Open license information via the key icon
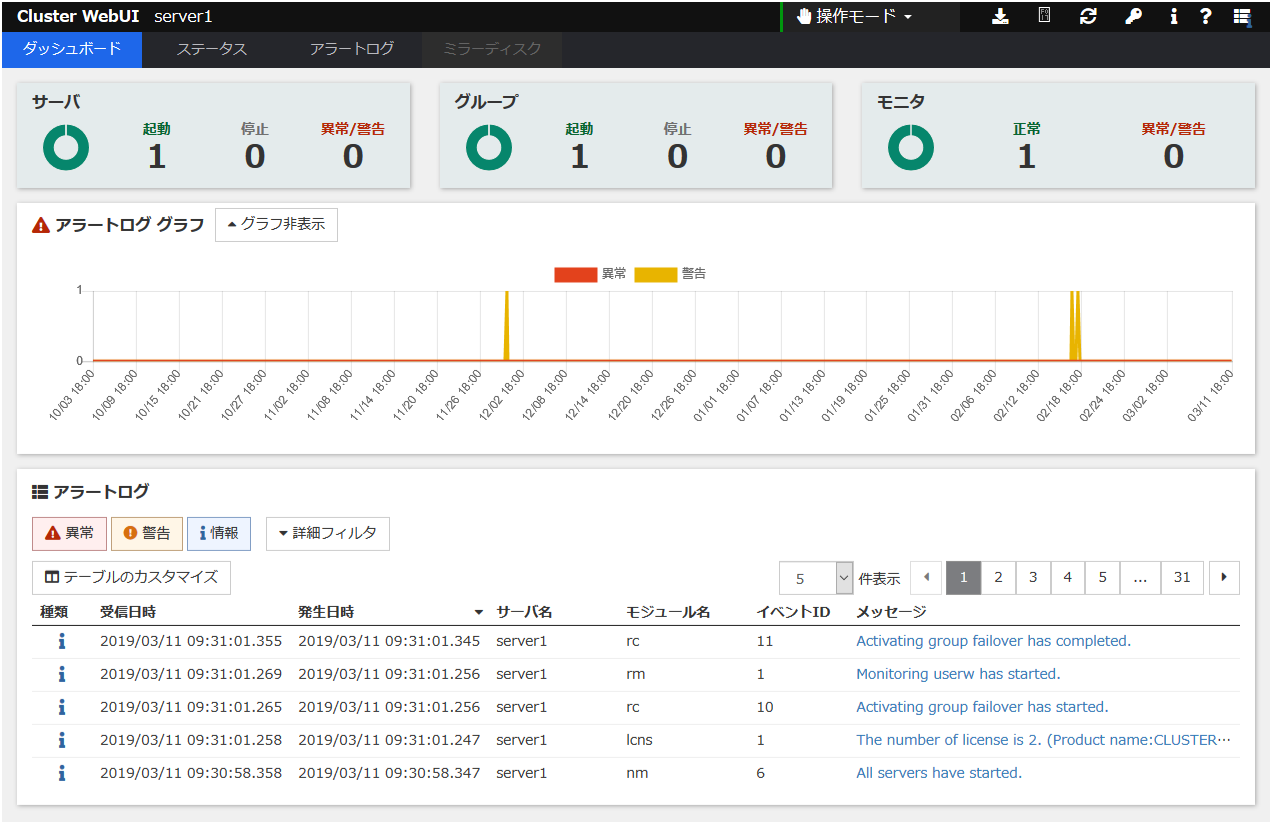This screenshot has width=1272, height=824. [1132, 16]
